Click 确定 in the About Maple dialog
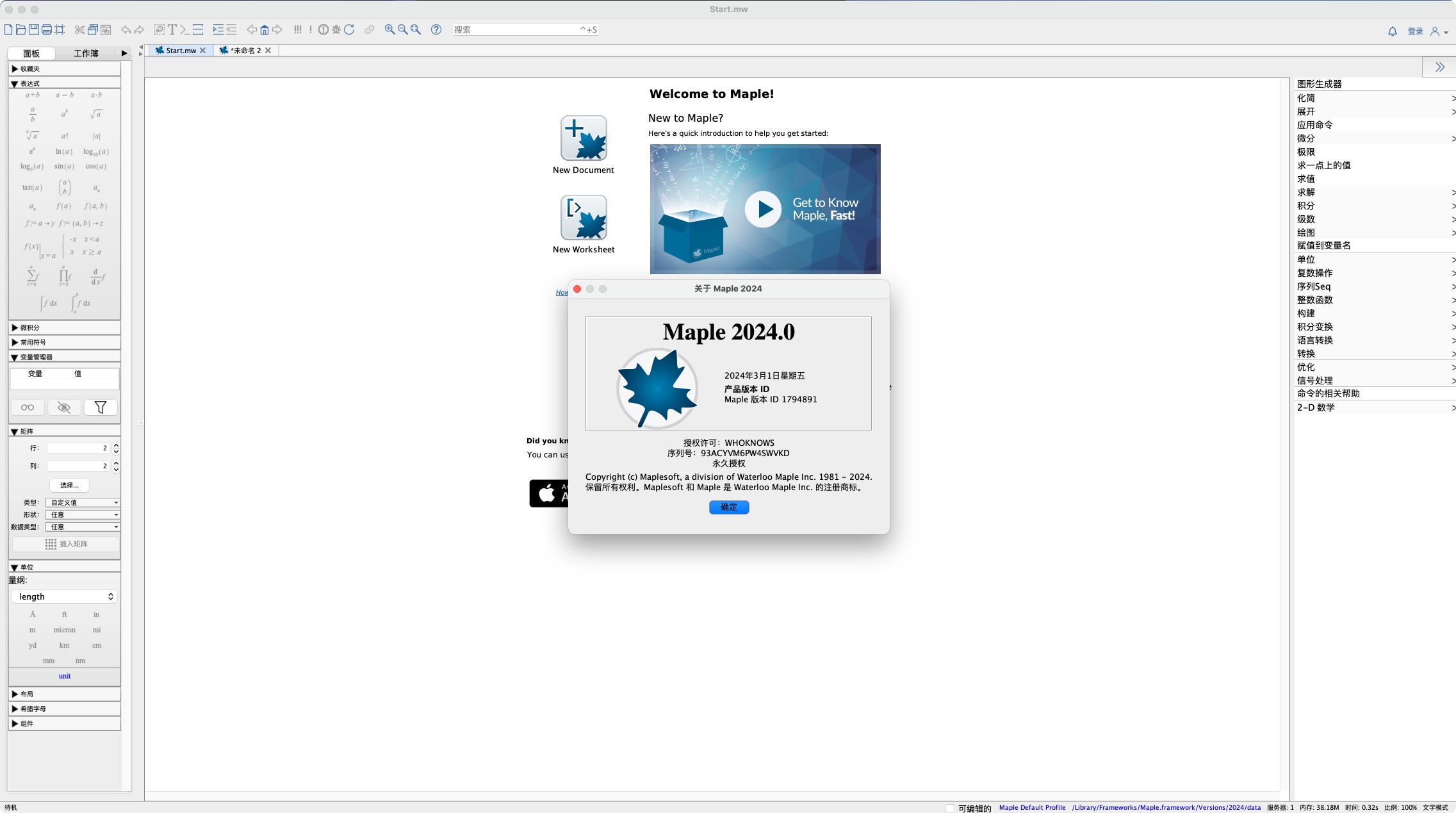The height and width of the screenshot is (813, 1456). [729, 507]
